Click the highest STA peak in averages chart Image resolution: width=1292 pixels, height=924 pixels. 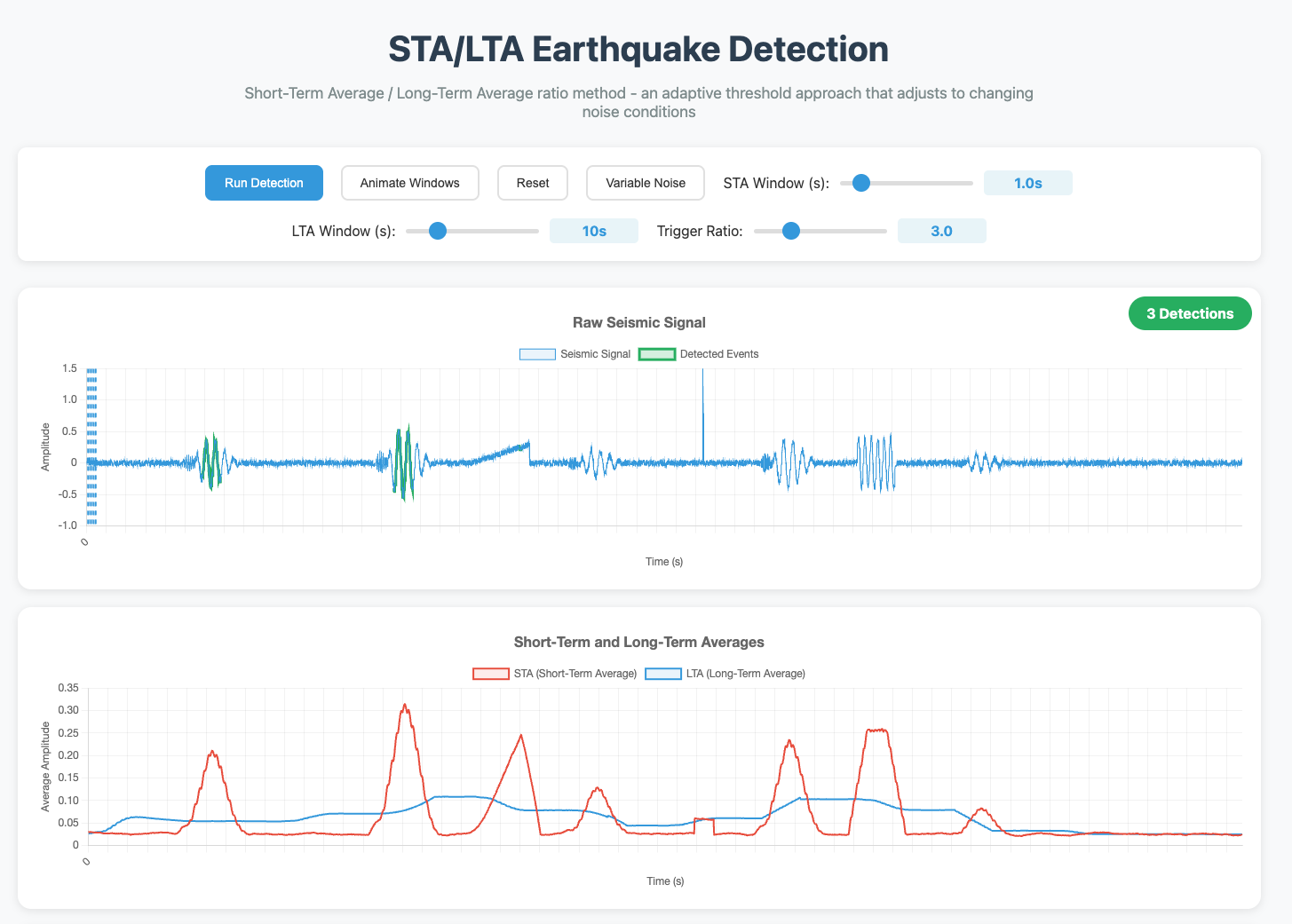point(405,707)
